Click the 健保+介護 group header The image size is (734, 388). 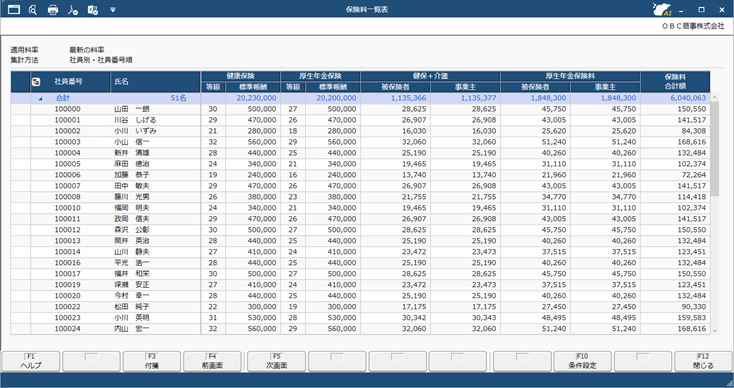coord(430,76)
